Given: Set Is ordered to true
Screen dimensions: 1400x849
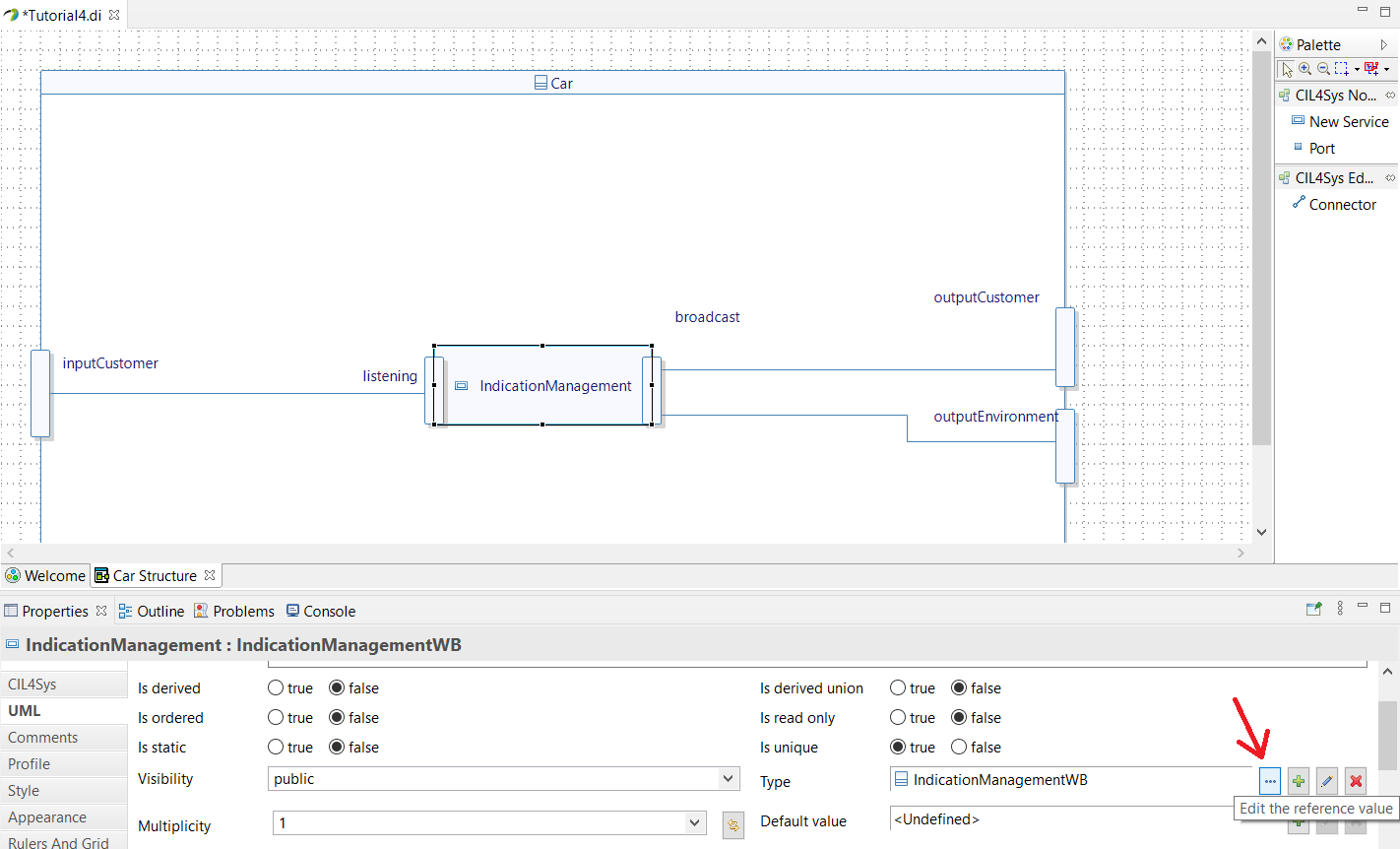Looking at the screenshot, I should (x=276, y=718).
